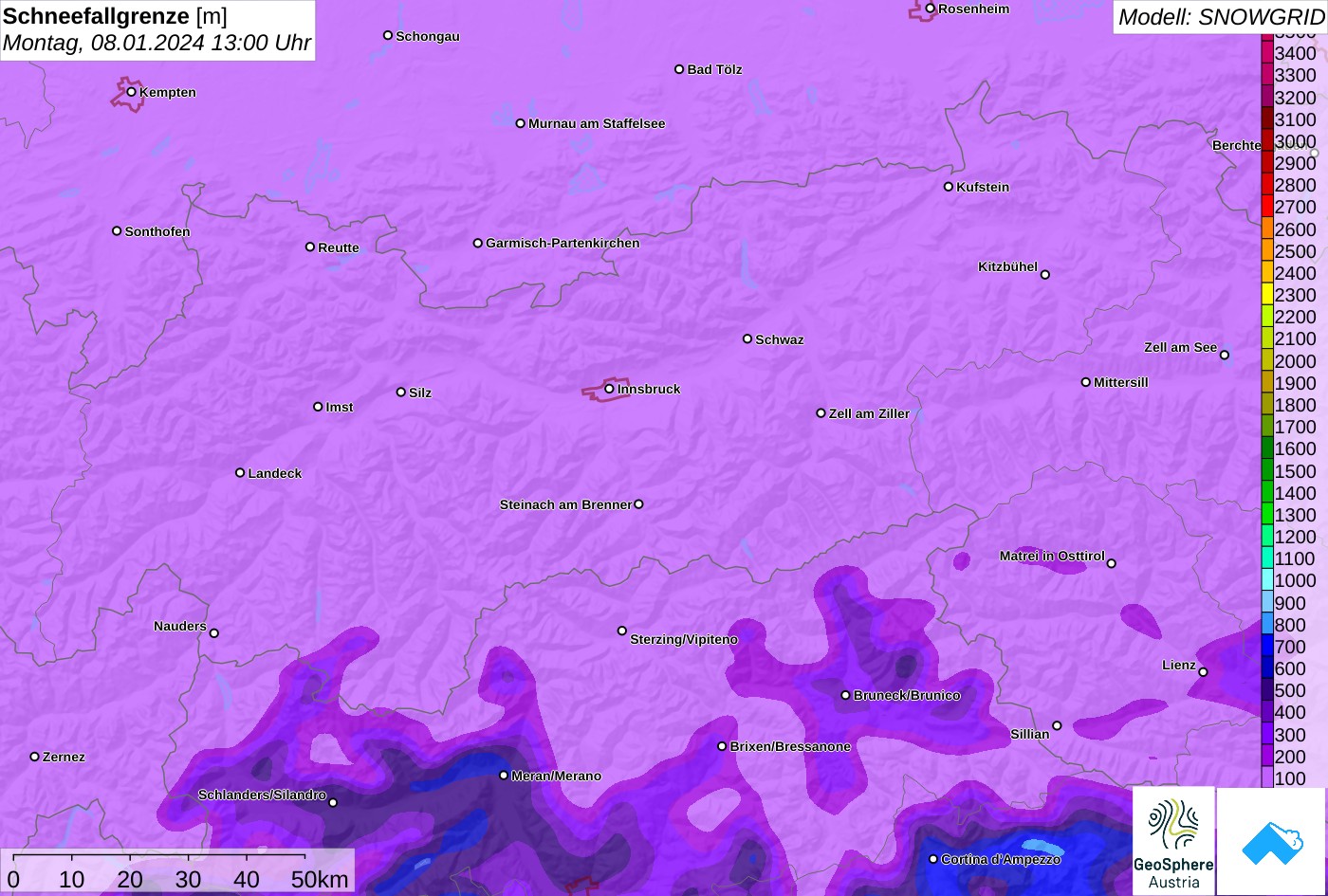The height and width of the screenshot is (896, 1328).
Task: Pick the light violet legend swatch for 100
Action: tap(1267, 777)
